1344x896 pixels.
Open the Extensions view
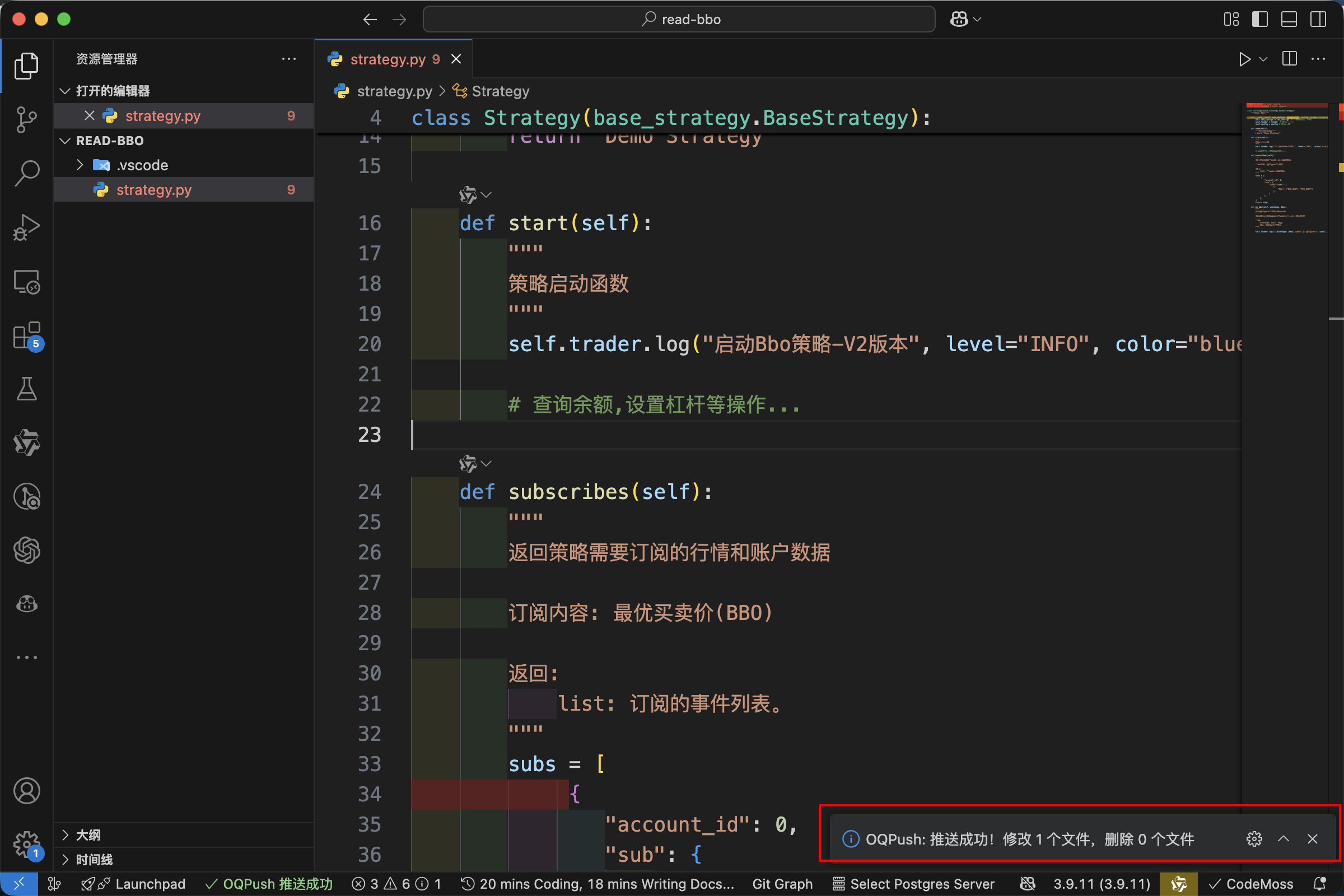coord(26,335)
